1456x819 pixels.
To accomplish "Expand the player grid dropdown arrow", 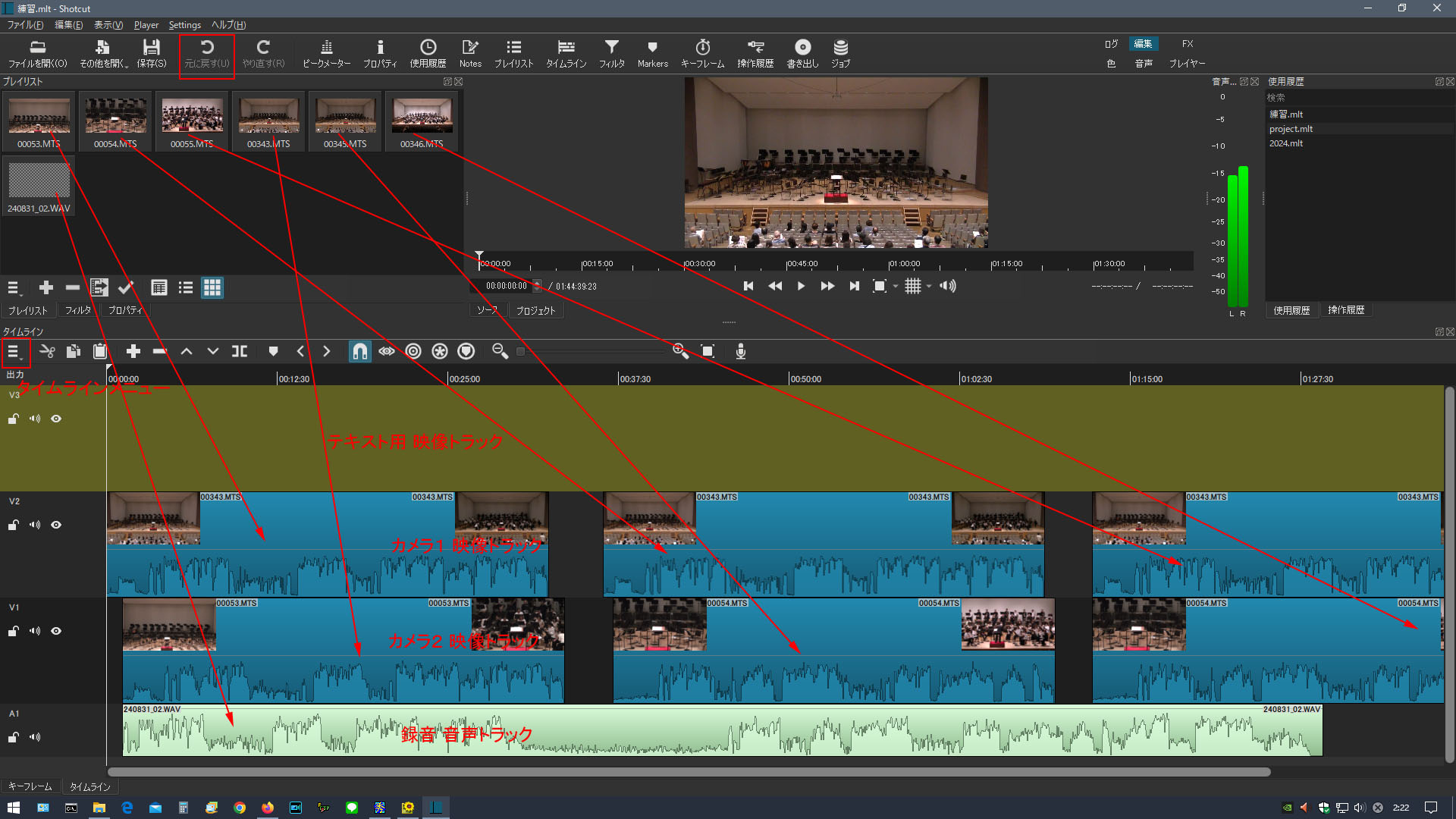I will 929,286.
